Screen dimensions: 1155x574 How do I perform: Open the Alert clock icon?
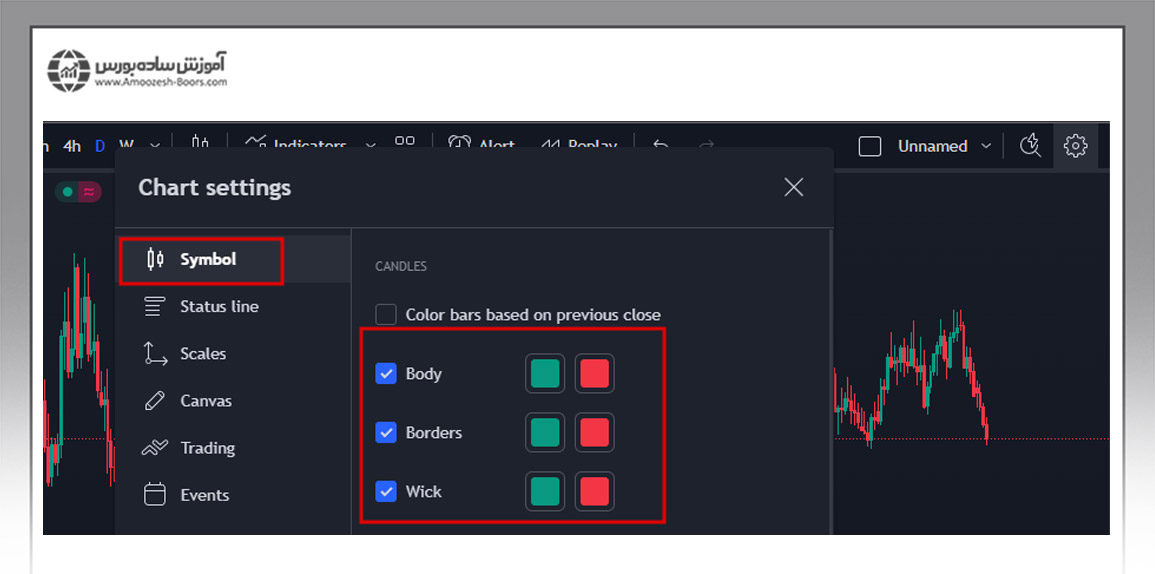click(460, 144)
